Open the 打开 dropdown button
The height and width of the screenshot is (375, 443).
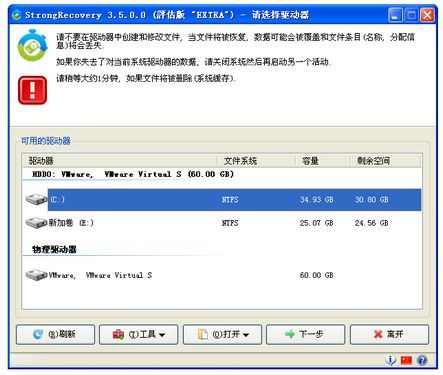(222, 334)
